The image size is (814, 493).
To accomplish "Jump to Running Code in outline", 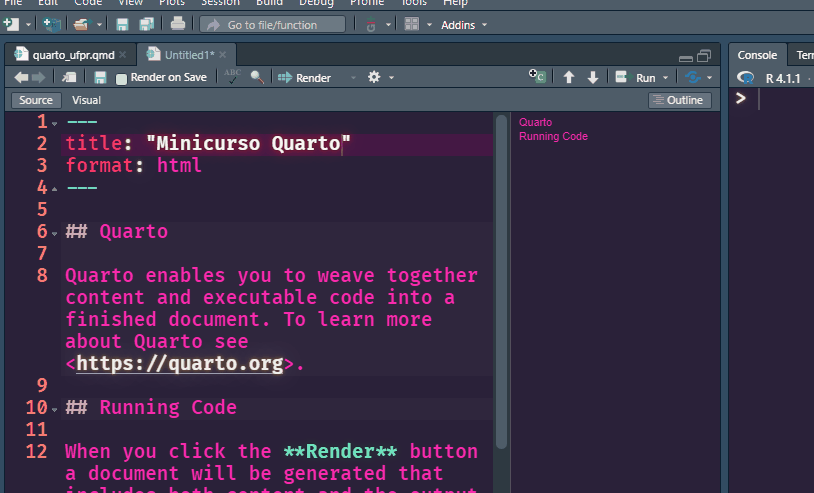I will [553, 136].
